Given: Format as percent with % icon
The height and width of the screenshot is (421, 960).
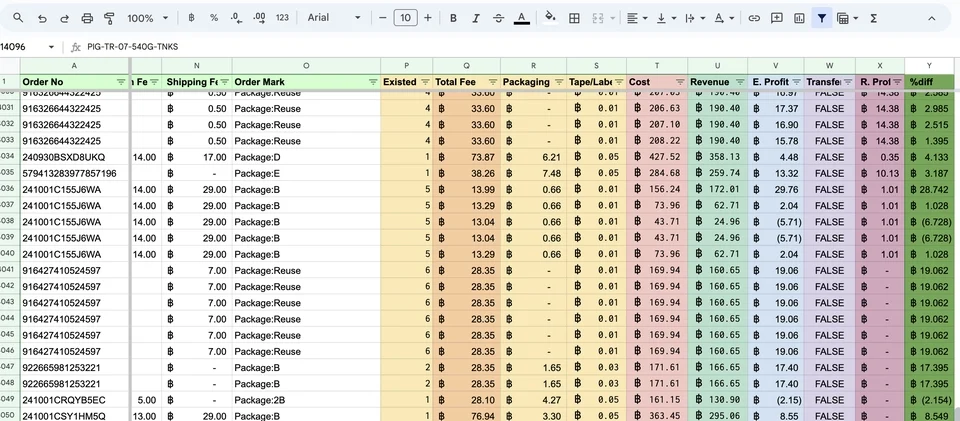Looking at the screenshot, I should click(x=214, y=18).
